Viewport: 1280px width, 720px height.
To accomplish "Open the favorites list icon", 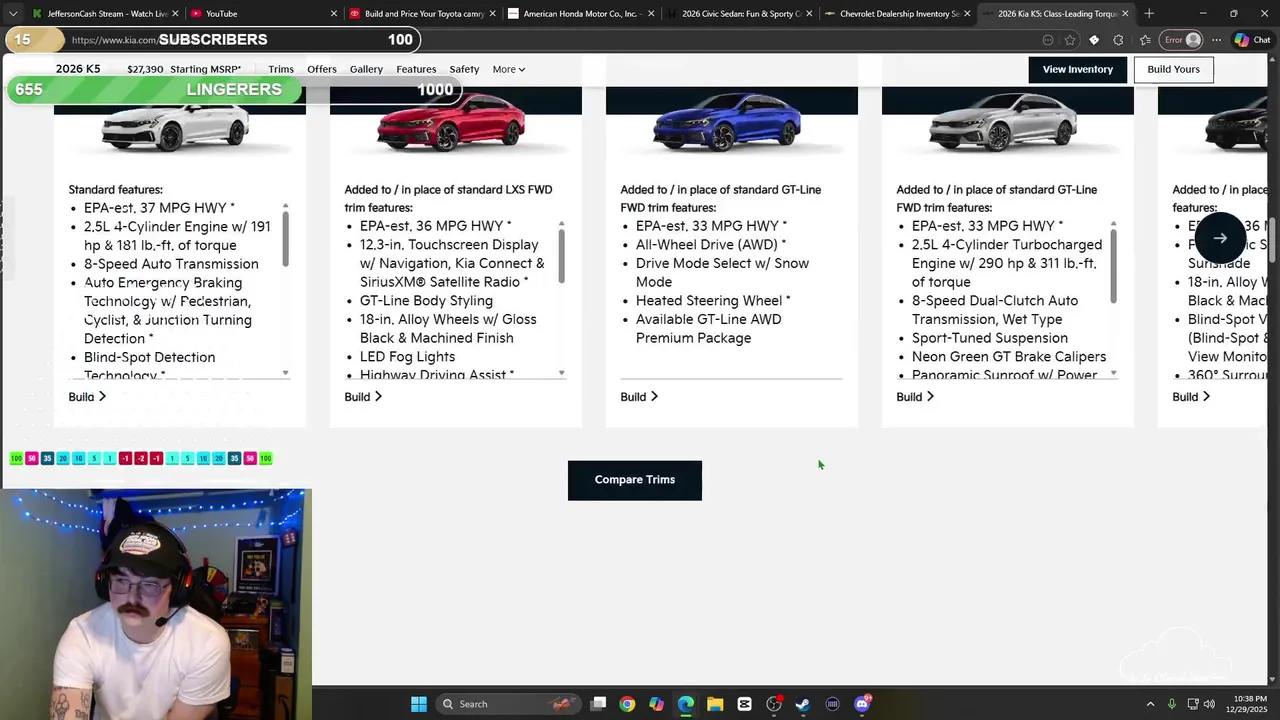I will (x=1145, y=40).
